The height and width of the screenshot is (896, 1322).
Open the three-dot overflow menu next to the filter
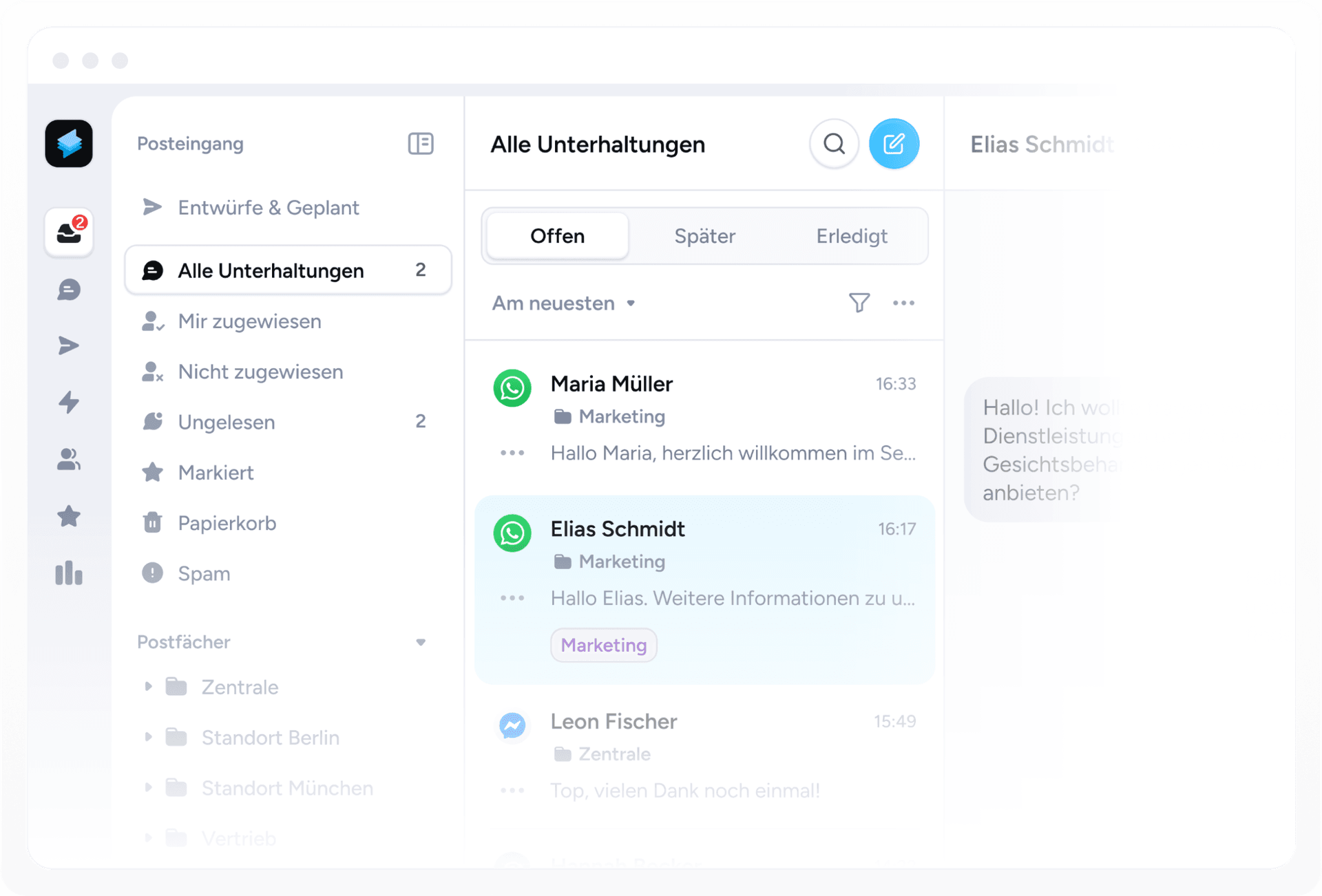904,303
